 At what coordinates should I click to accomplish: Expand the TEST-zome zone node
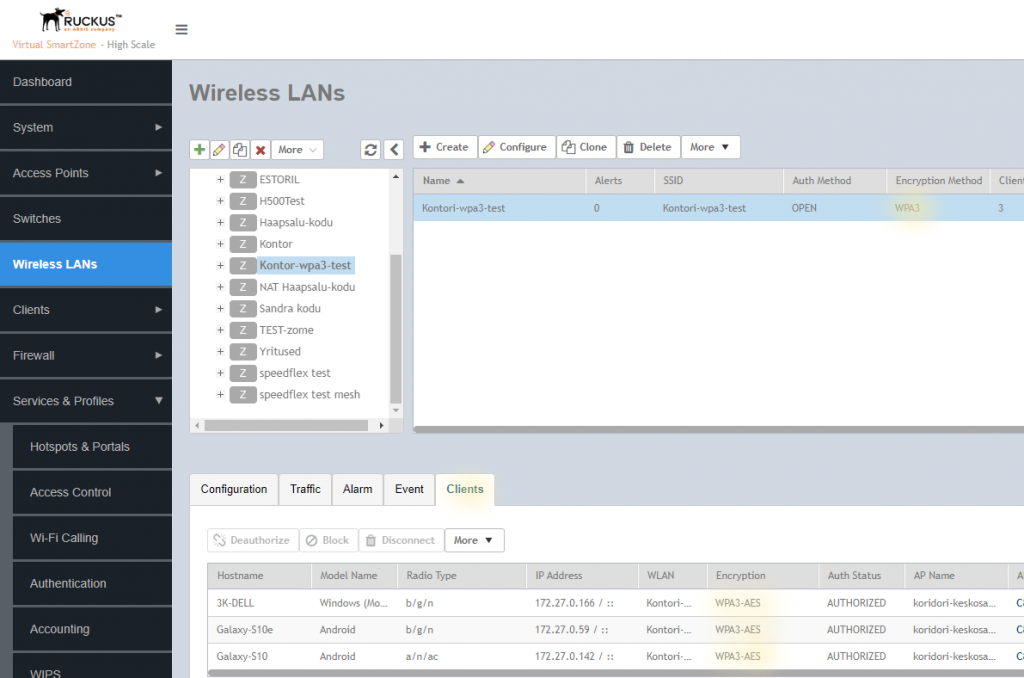coord(220,330)
